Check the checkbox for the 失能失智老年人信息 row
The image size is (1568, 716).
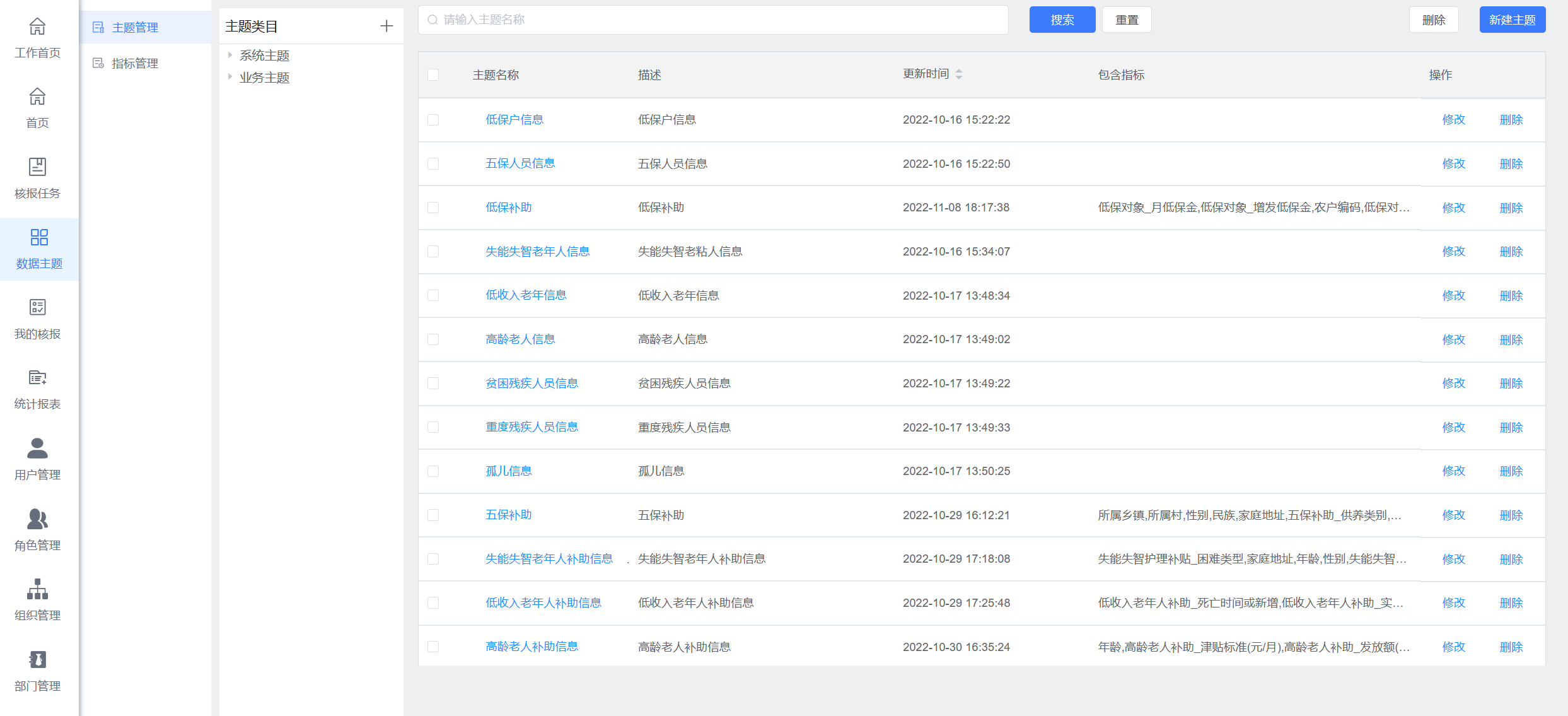click(x=433, y=251)
